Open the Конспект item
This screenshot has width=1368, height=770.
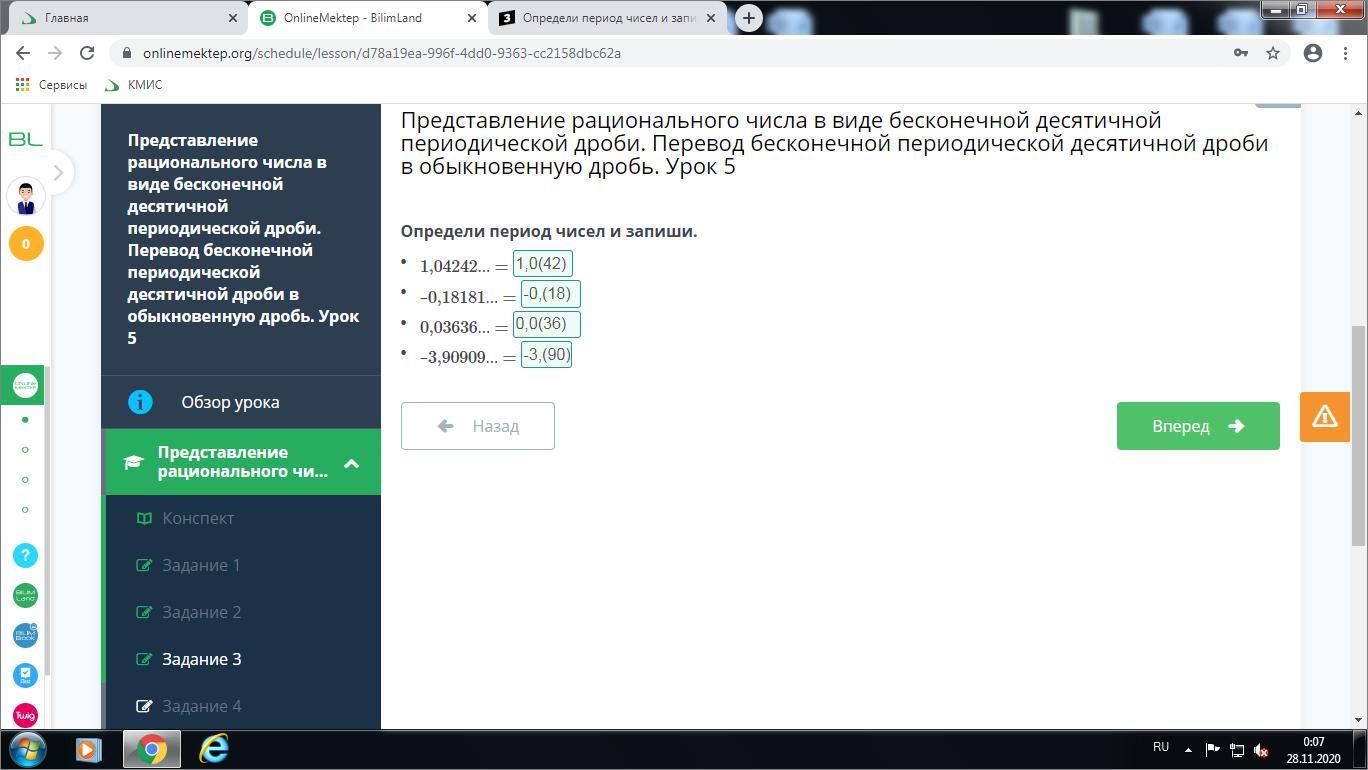198,518
